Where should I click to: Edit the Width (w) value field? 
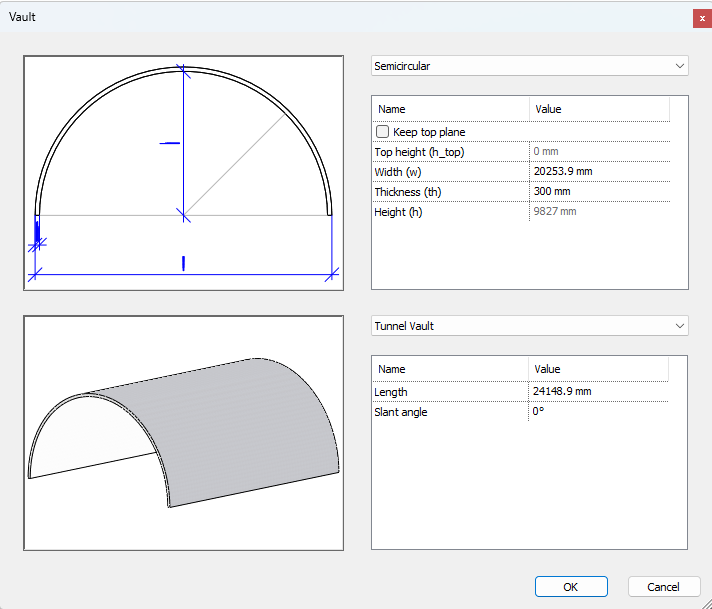coord(598,172)
